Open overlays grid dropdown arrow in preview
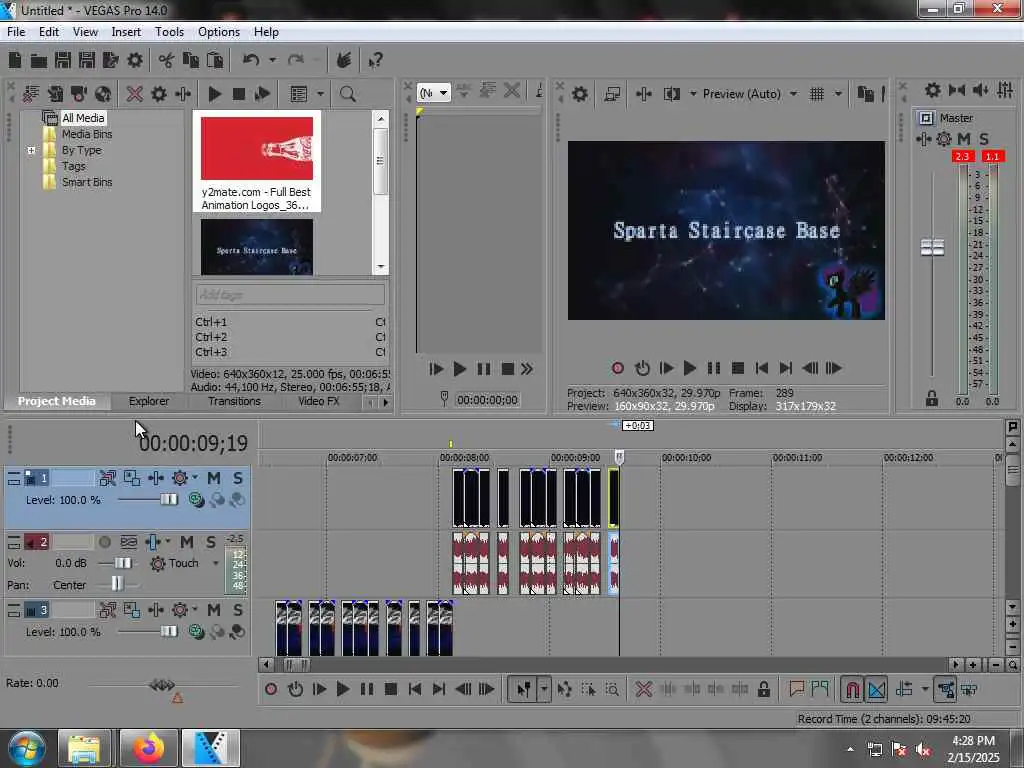The image size is (1024, 768). [x=839, y=94]
